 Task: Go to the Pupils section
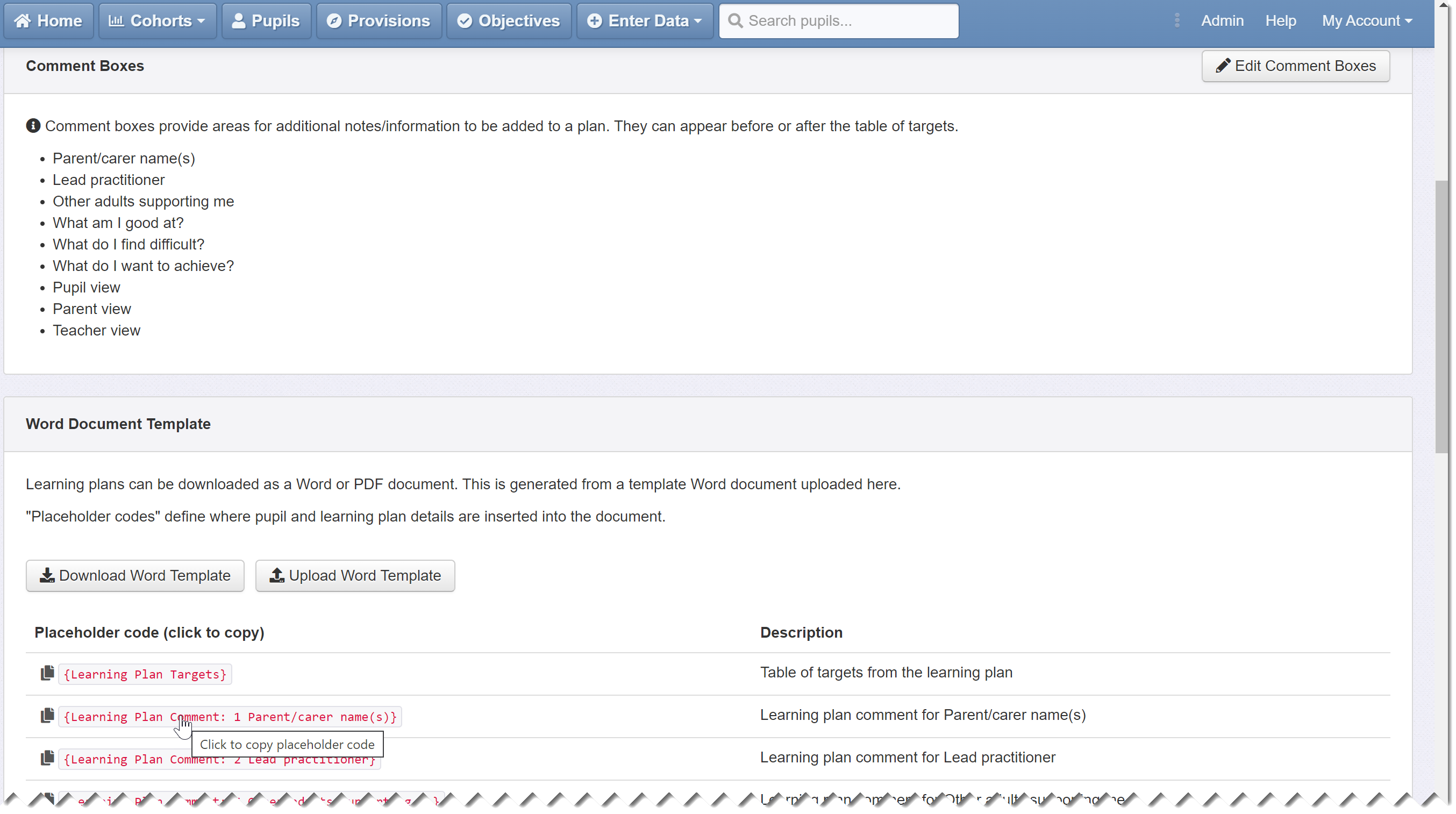point(266,21)
